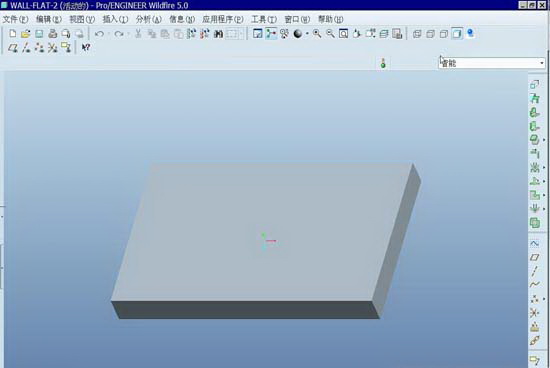Toggle datum axes display
This screenshot has height=368, width=550.
click(x=26, y=48)
